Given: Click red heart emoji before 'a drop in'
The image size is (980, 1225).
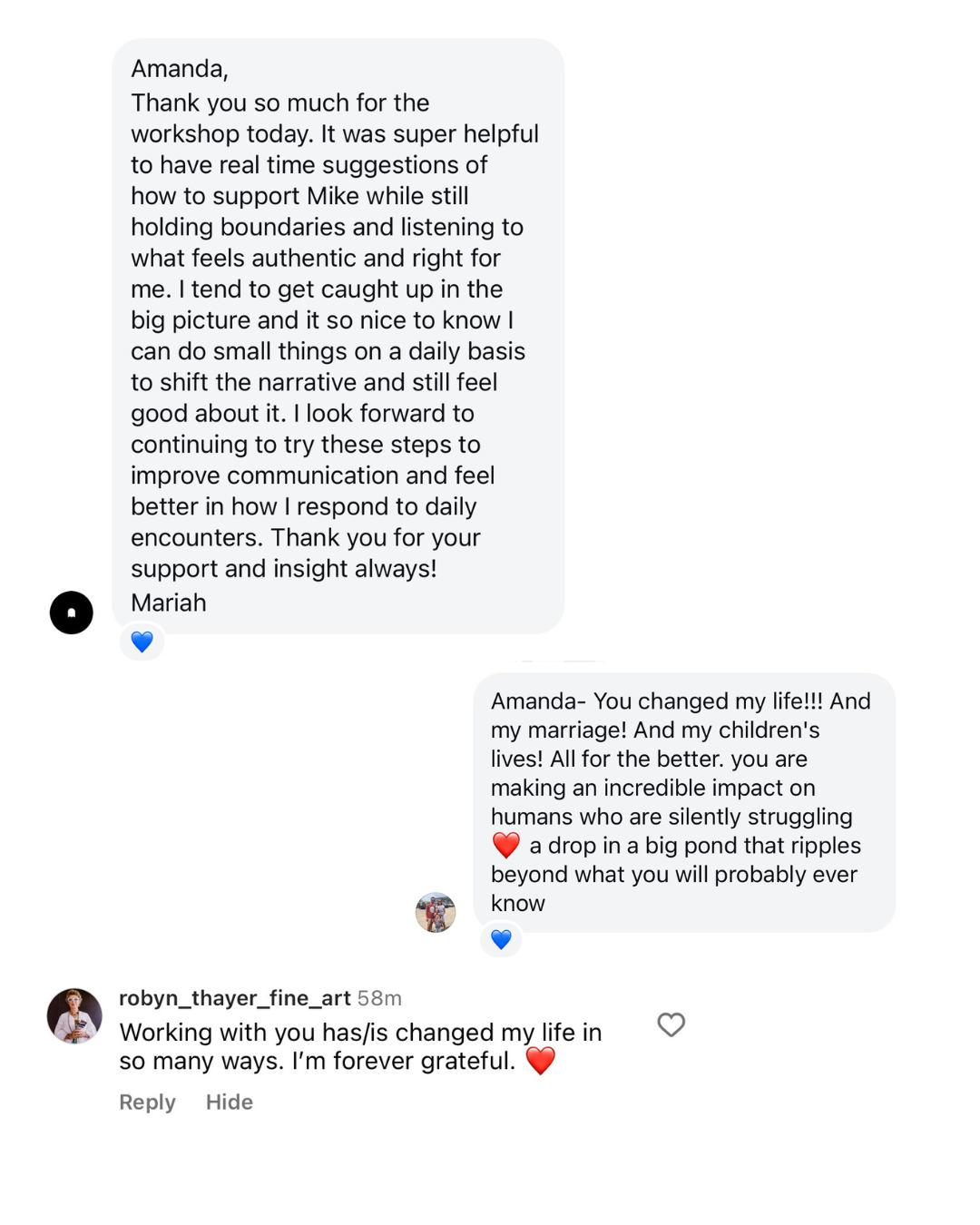Looking at the screenshot, I should [506, 845].
